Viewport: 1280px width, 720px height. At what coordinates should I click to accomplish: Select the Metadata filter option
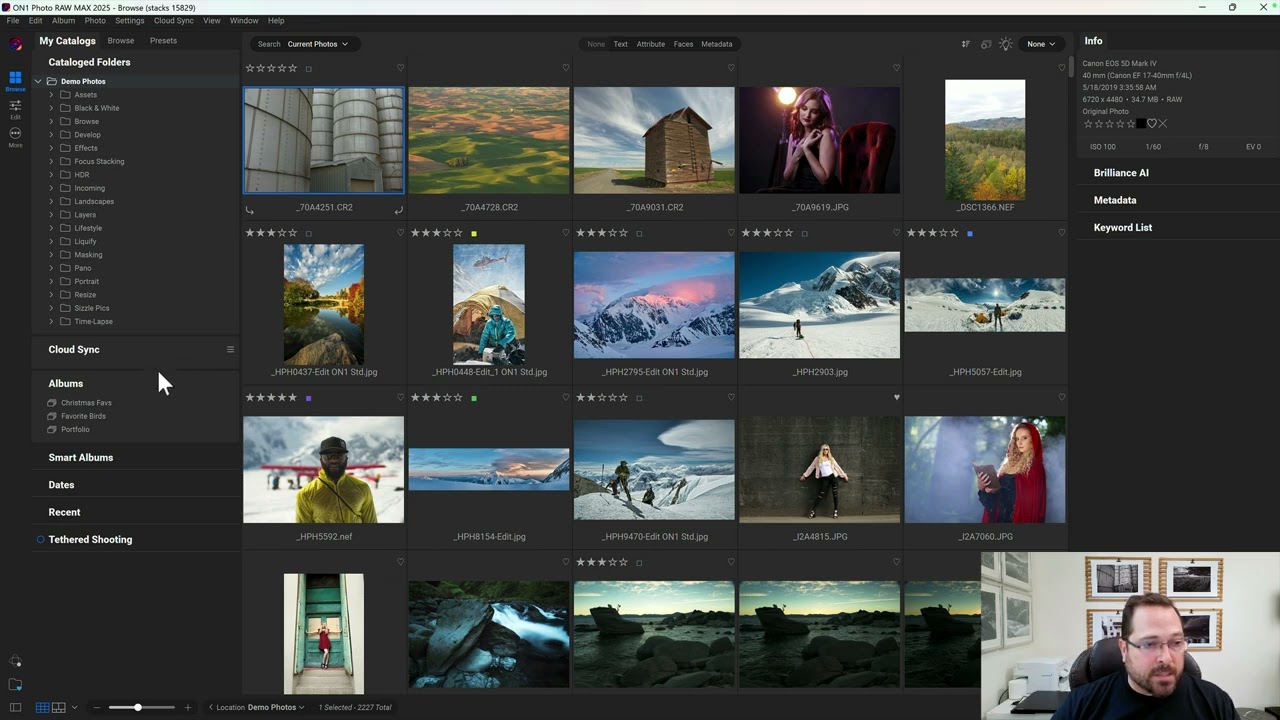pyautogui.click(x=717, y=44)
